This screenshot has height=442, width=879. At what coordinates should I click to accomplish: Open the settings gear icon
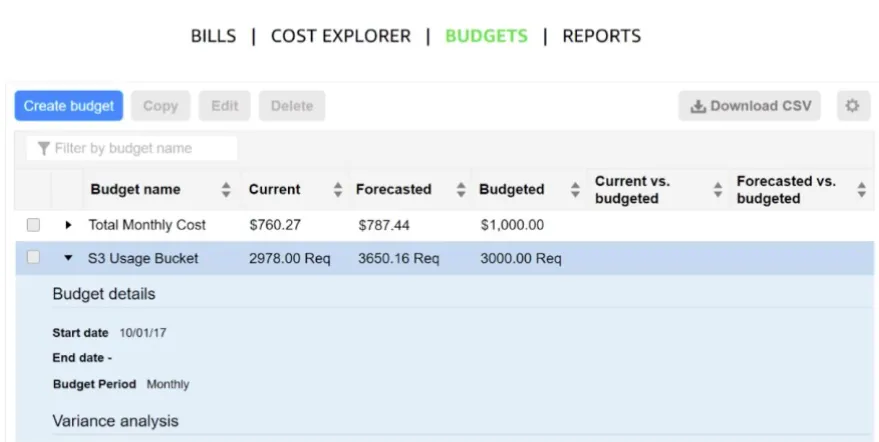tap(853, 105)
